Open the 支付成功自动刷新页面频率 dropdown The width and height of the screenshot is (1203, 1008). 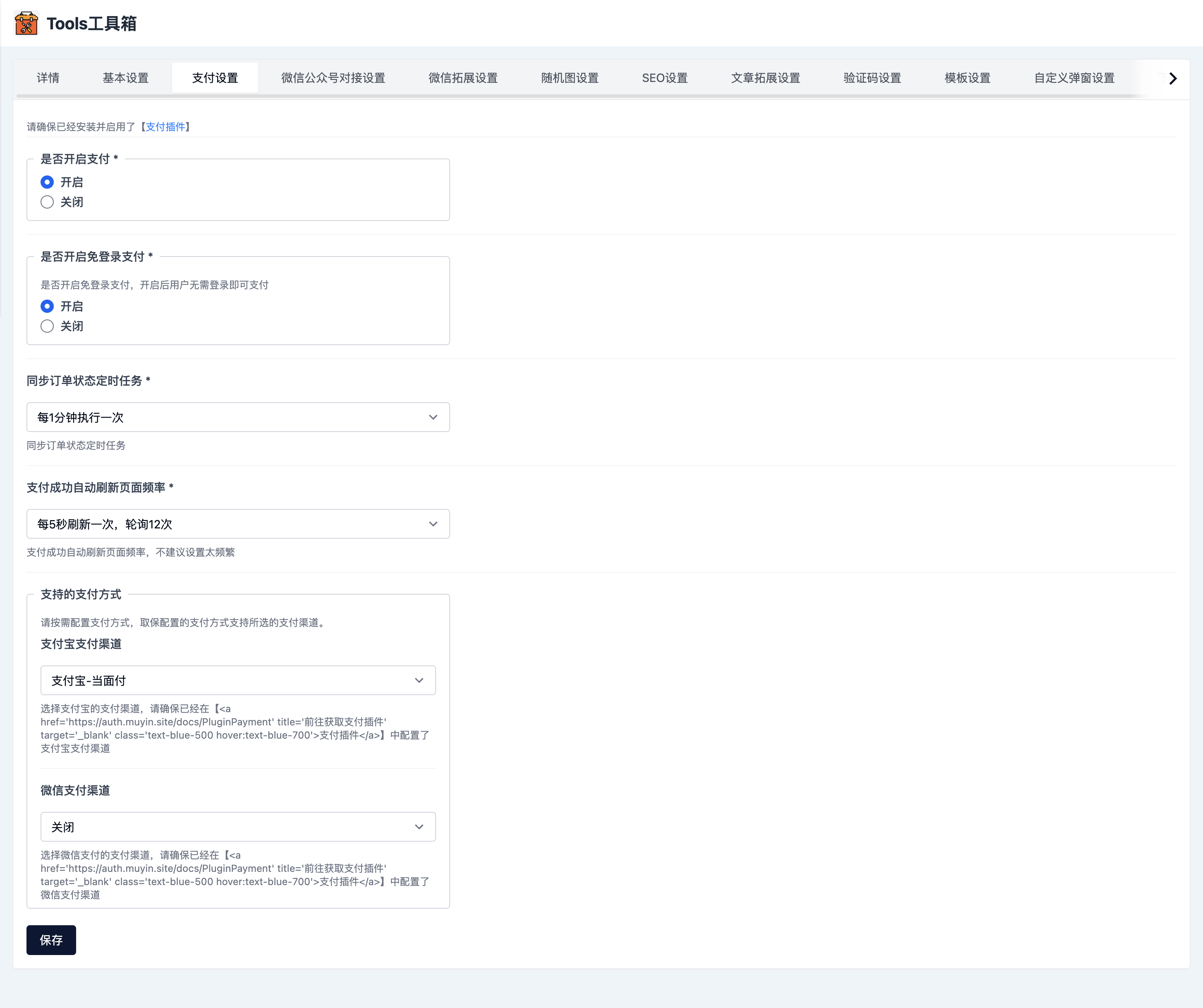click(x=238, y=524)
